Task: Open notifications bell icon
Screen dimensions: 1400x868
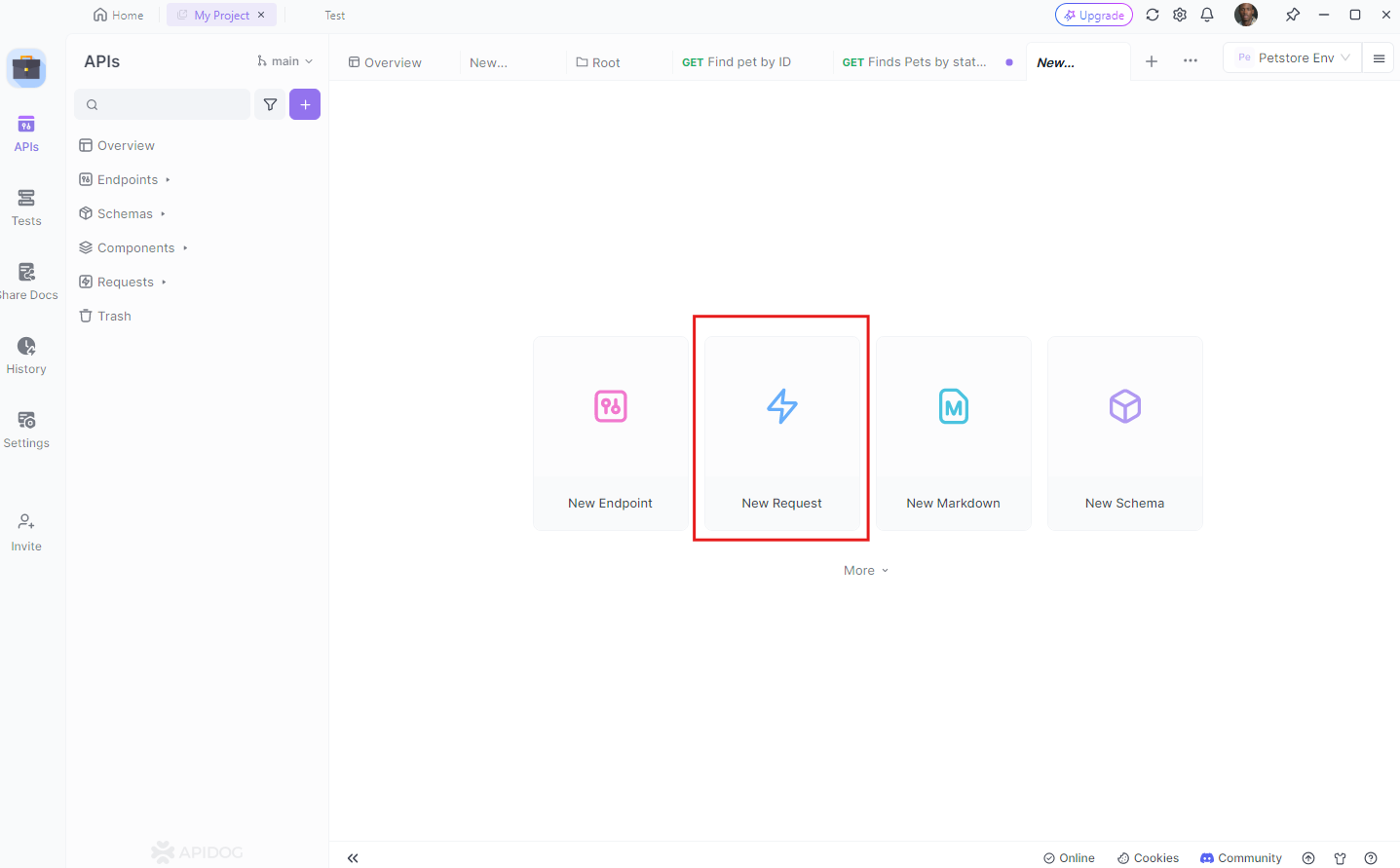Action: pyautogui.click(x=1207, y=15)
